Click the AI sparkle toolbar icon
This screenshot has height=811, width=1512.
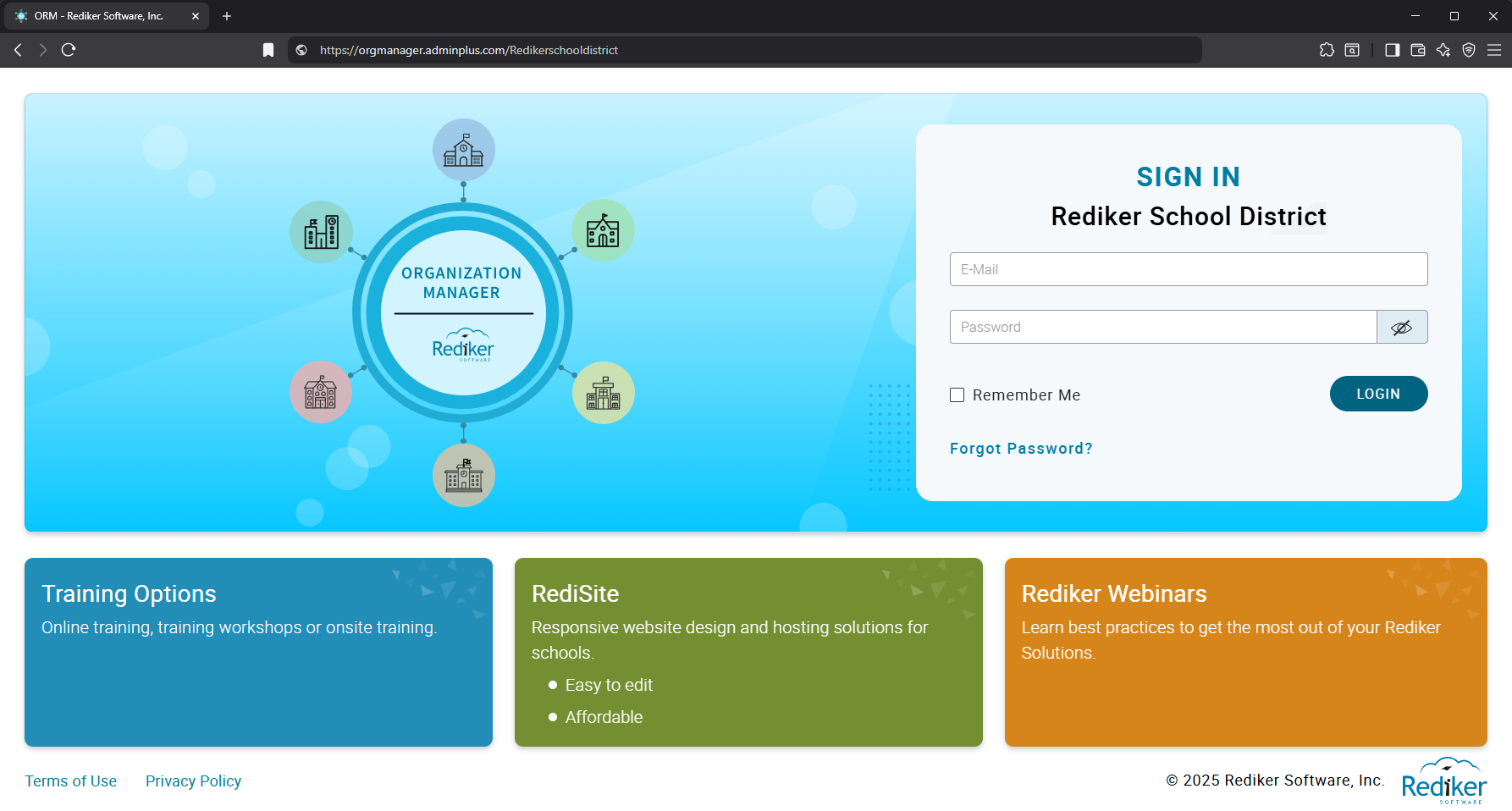point(1443,50)
